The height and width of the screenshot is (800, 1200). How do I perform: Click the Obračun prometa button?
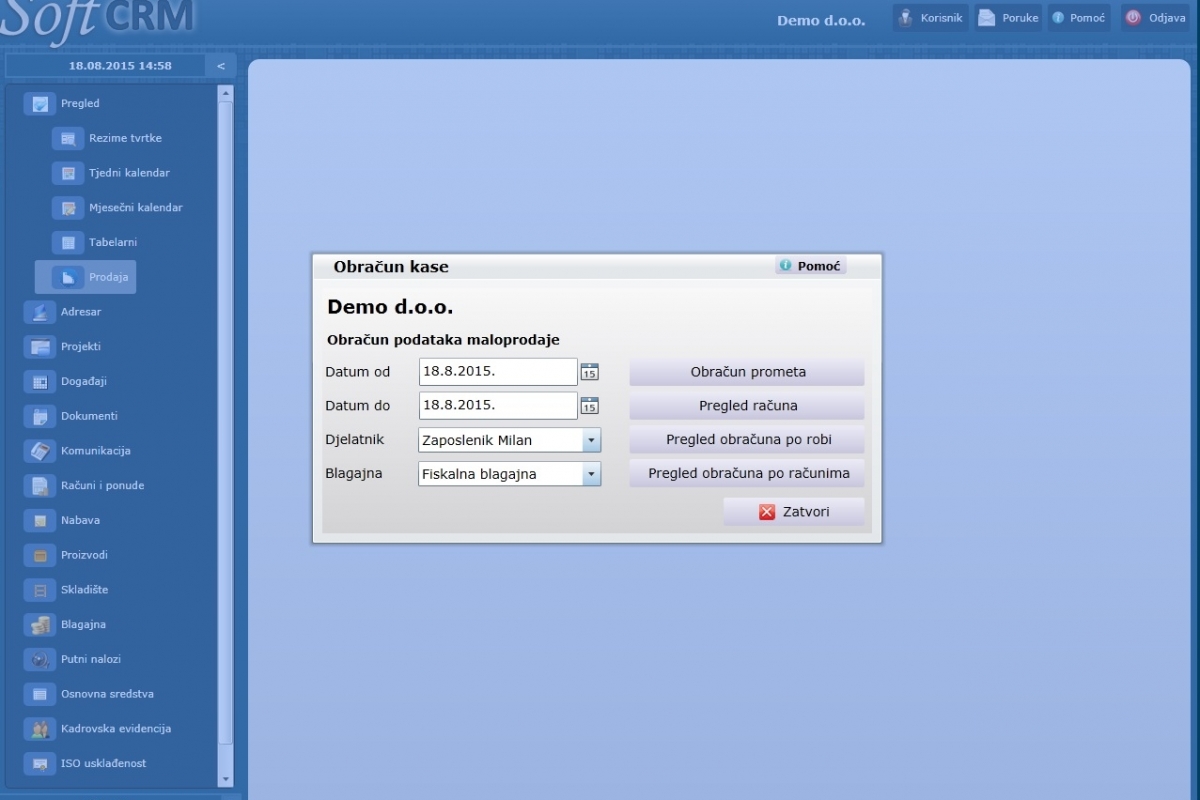pos(747,372)
